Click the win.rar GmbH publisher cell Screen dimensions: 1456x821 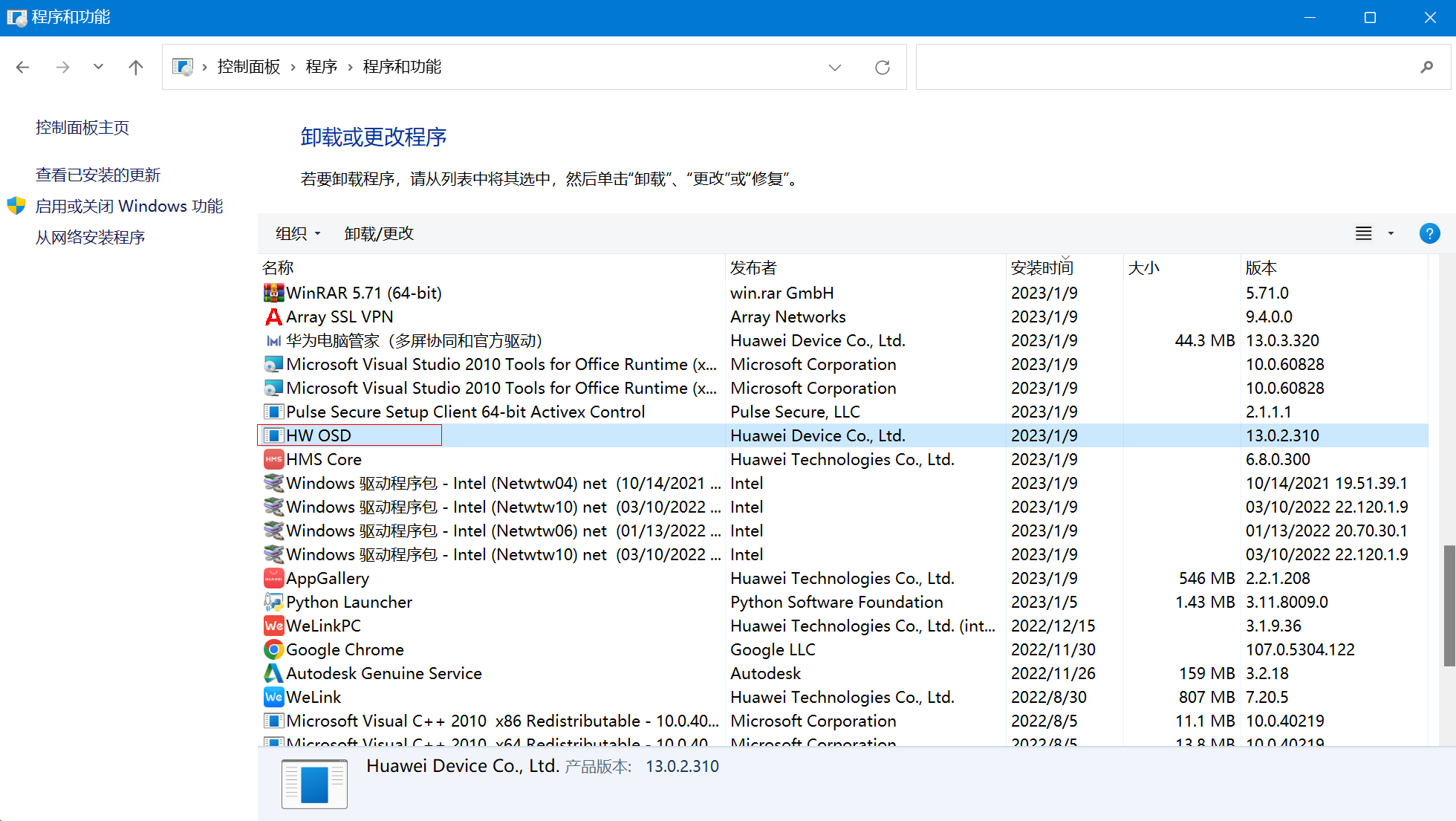(x=782, y=293)
